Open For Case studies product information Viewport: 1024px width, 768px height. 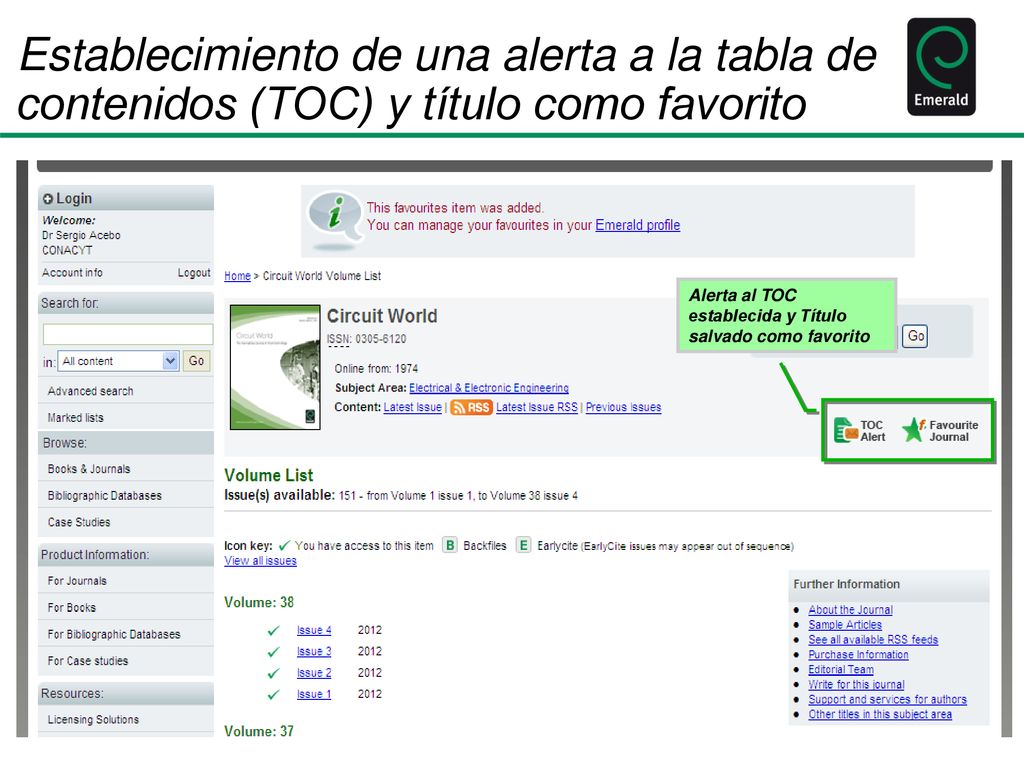(88, 662)
